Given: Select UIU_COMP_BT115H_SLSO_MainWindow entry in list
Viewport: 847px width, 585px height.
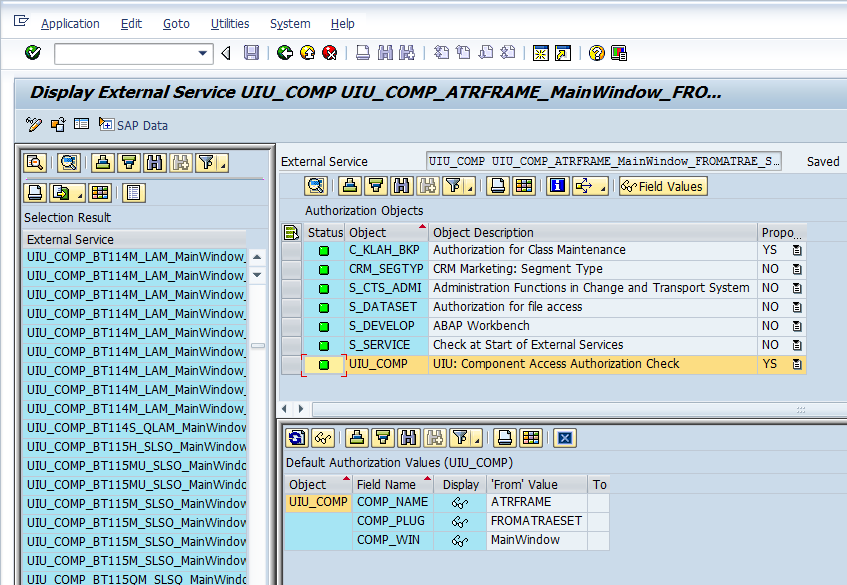Looking at the screenshot, I should (135, 447).
